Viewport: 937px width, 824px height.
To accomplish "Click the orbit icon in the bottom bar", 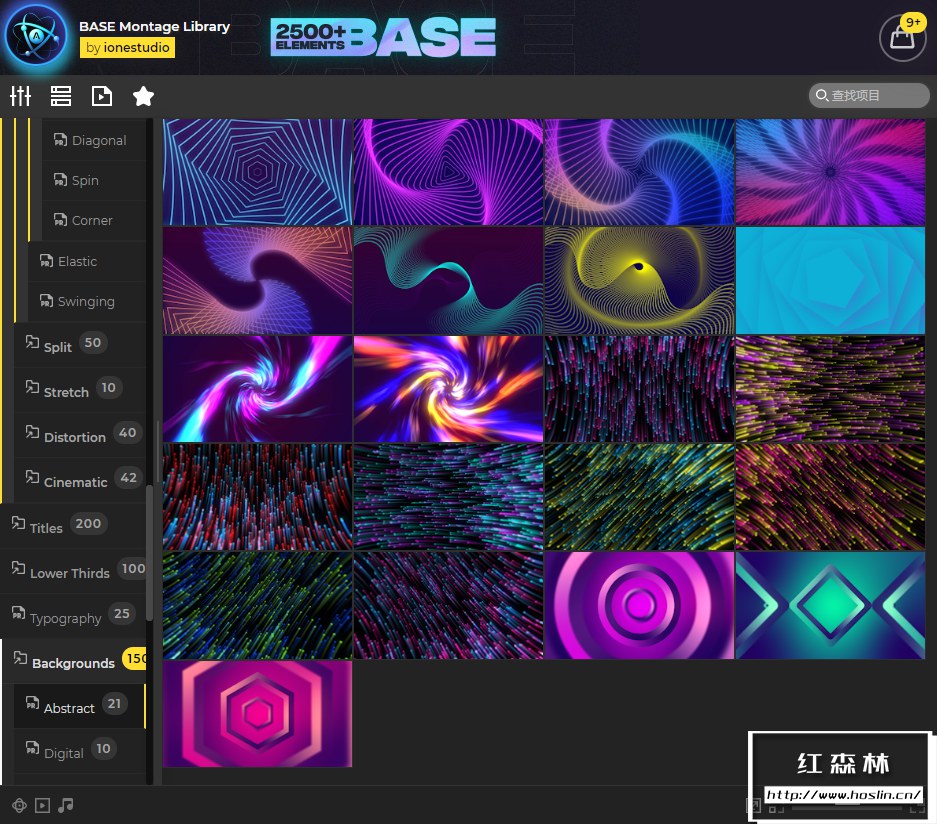I will 19,805.
